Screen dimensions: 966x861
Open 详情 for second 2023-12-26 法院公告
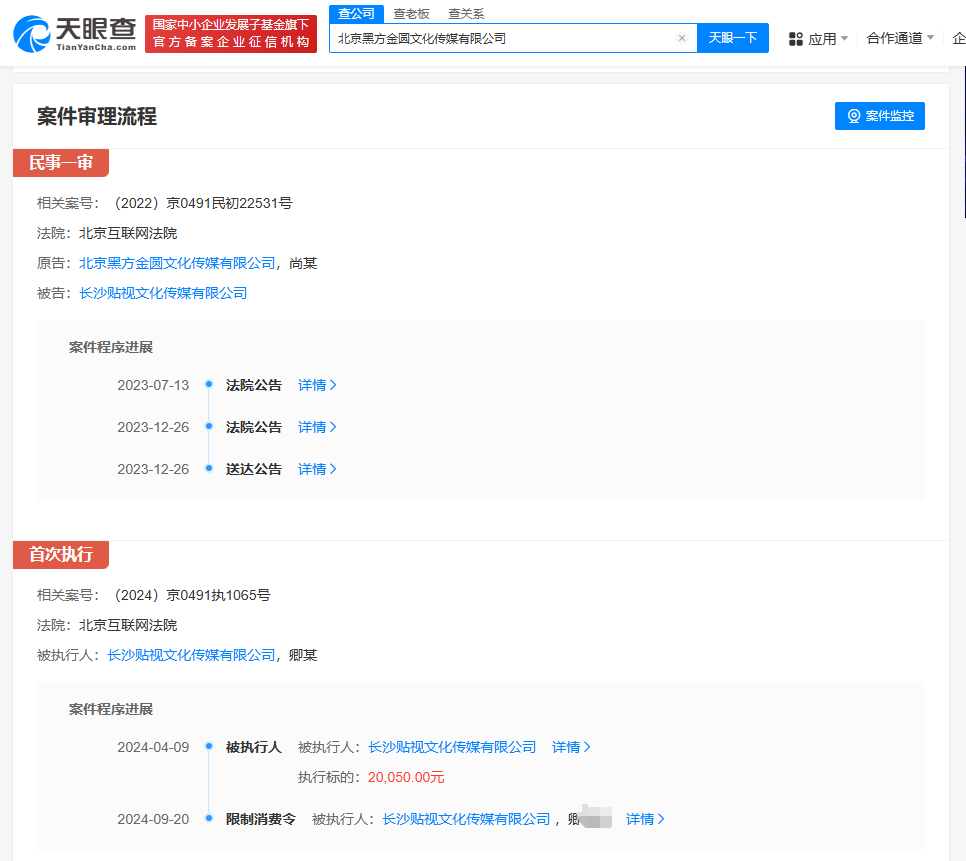[317, 427]
